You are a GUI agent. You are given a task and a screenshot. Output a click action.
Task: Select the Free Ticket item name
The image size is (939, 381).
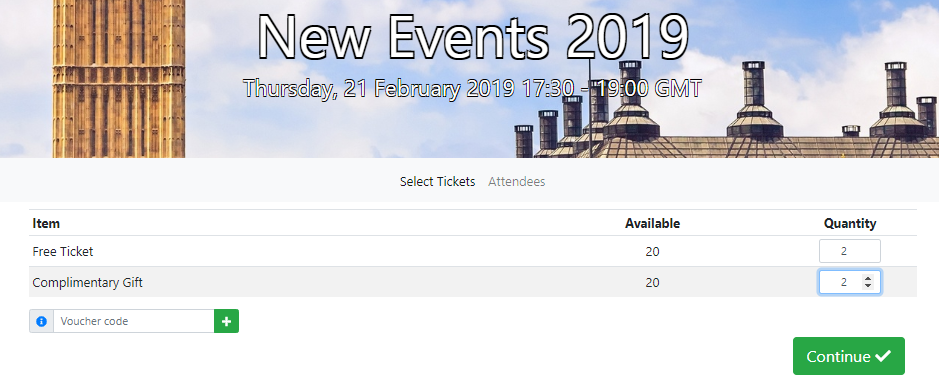point(63,252)
